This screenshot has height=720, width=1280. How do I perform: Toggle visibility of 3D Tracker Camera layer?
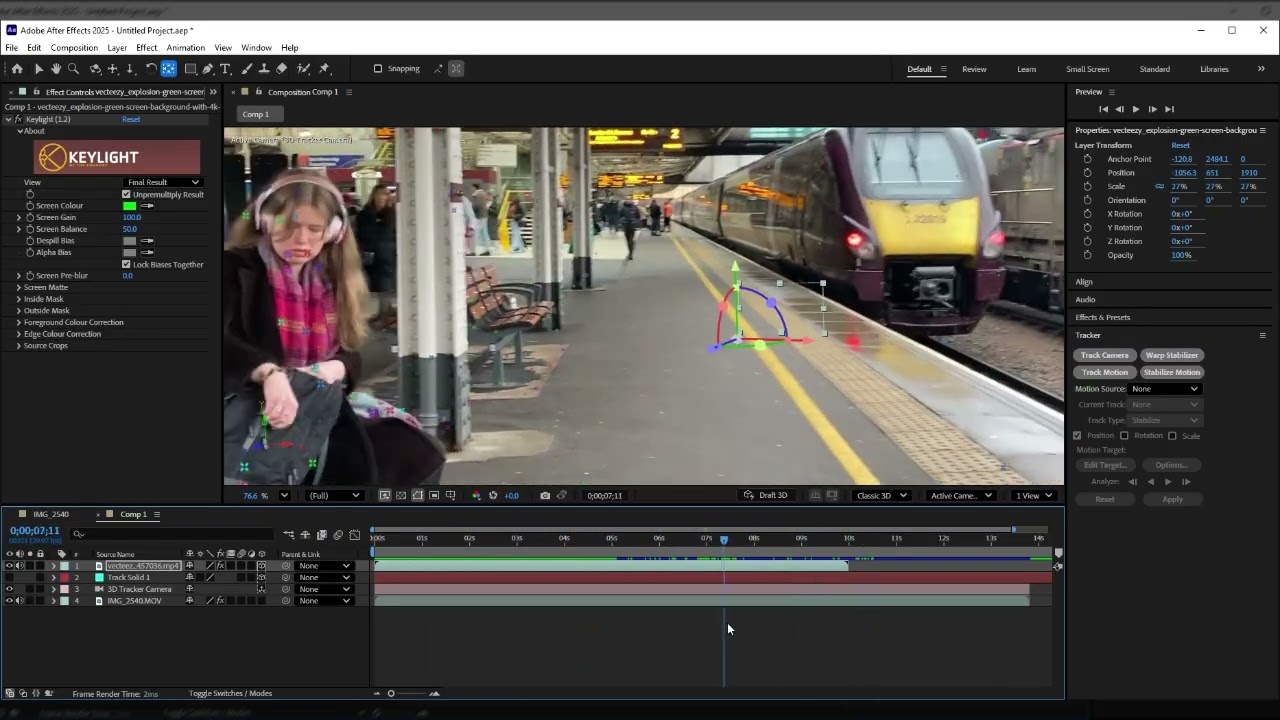tap(9, 589)
